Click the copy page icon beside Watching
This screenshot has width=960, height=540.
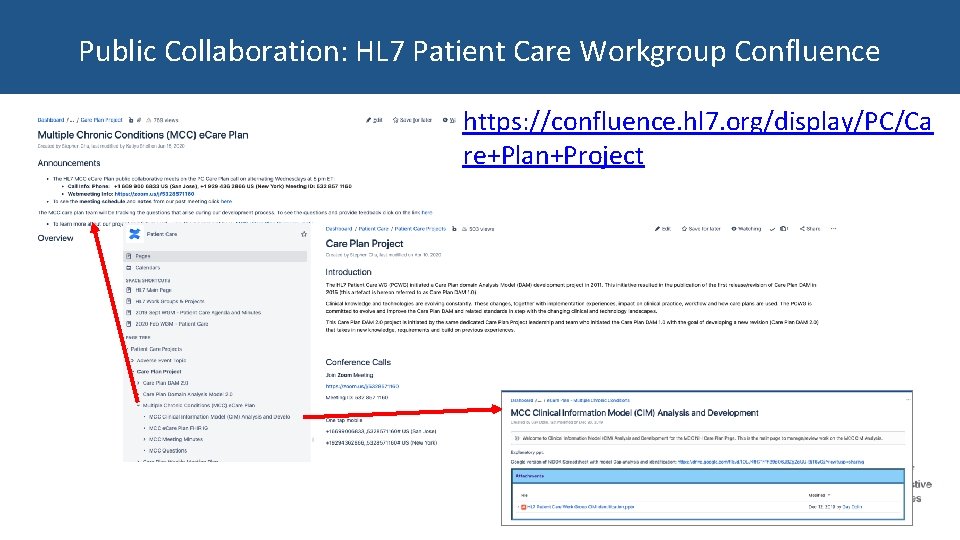(x=784, y=229)
